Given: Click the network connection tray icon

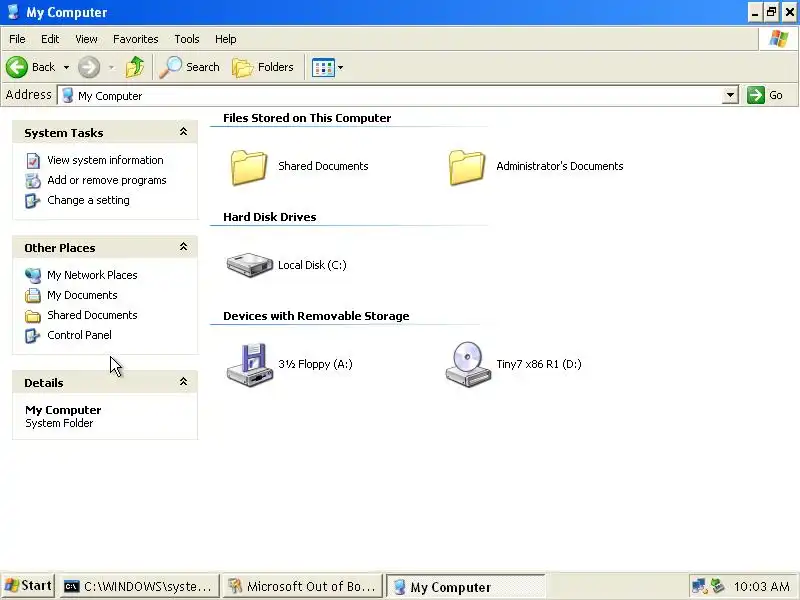Looking at the screenshot, I should tap(699, 586).
